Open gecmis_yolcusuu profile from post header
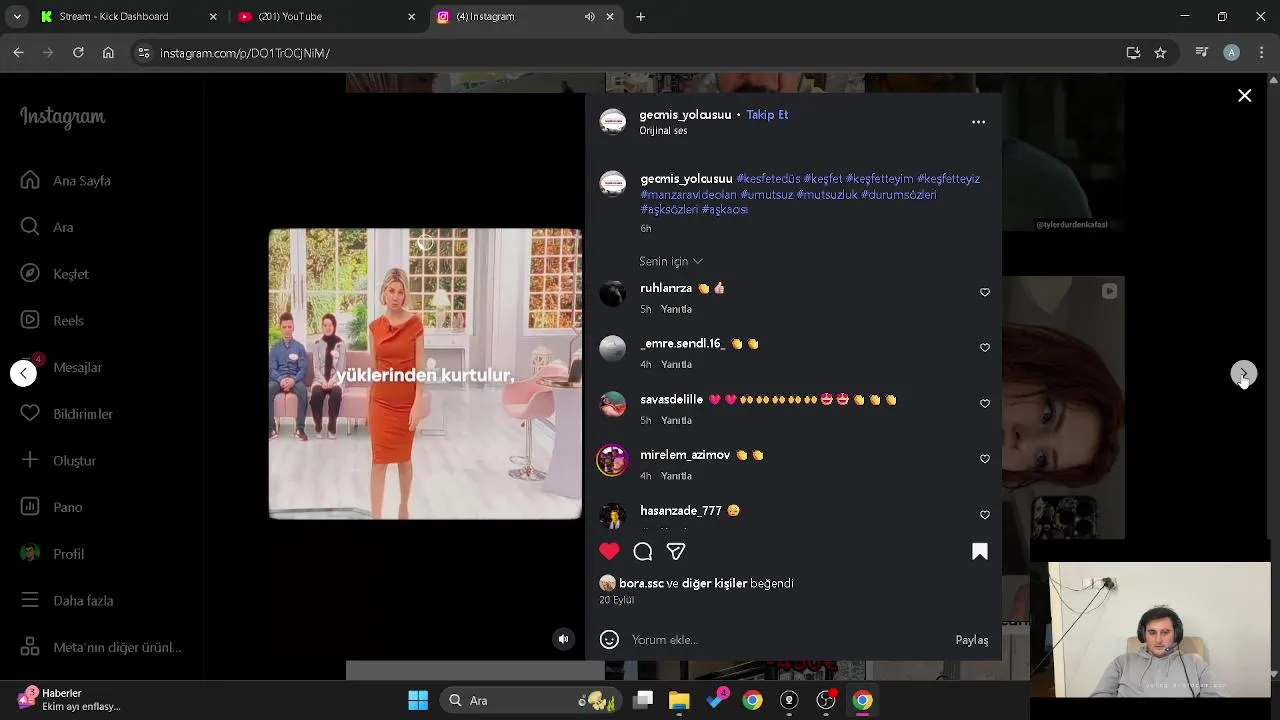 pos(685,115)
